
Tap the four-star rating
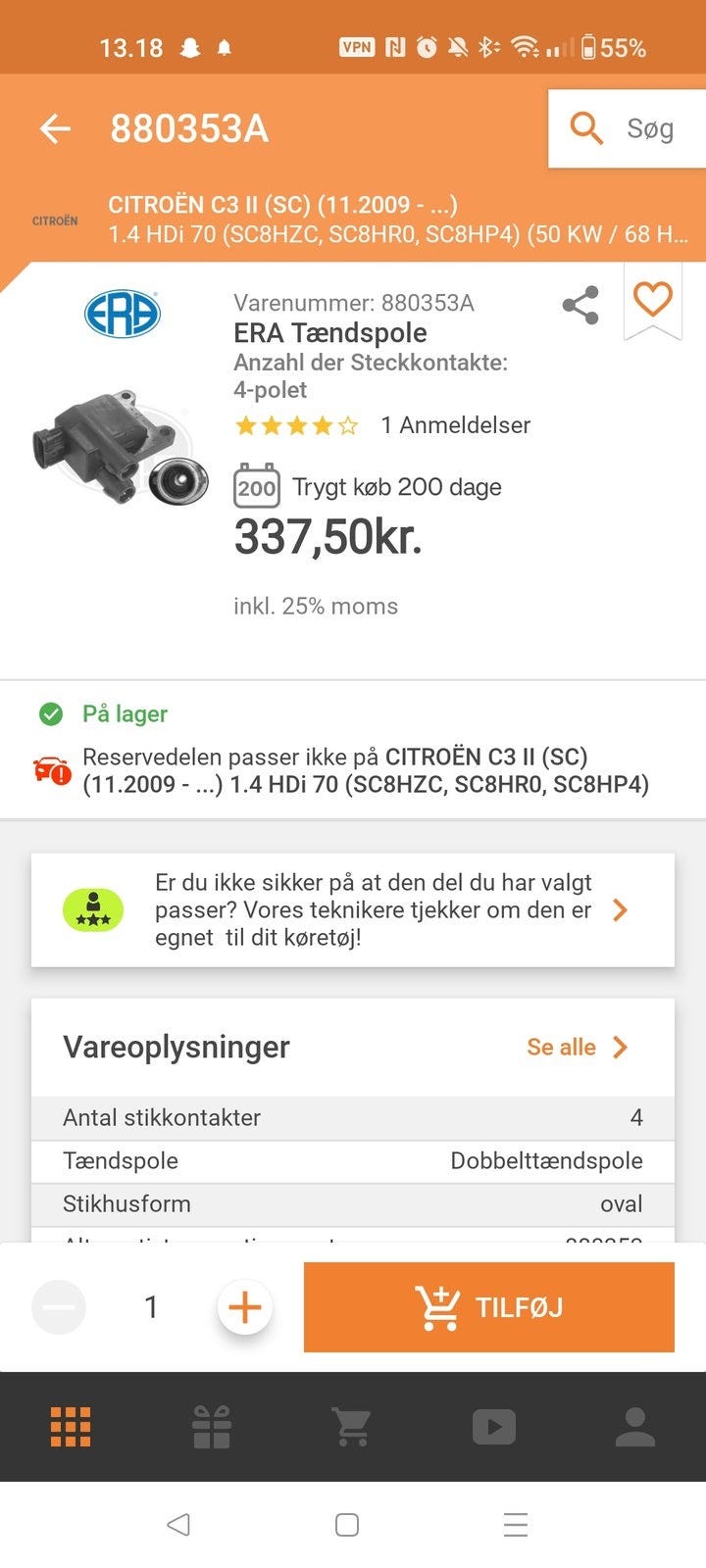296,425
